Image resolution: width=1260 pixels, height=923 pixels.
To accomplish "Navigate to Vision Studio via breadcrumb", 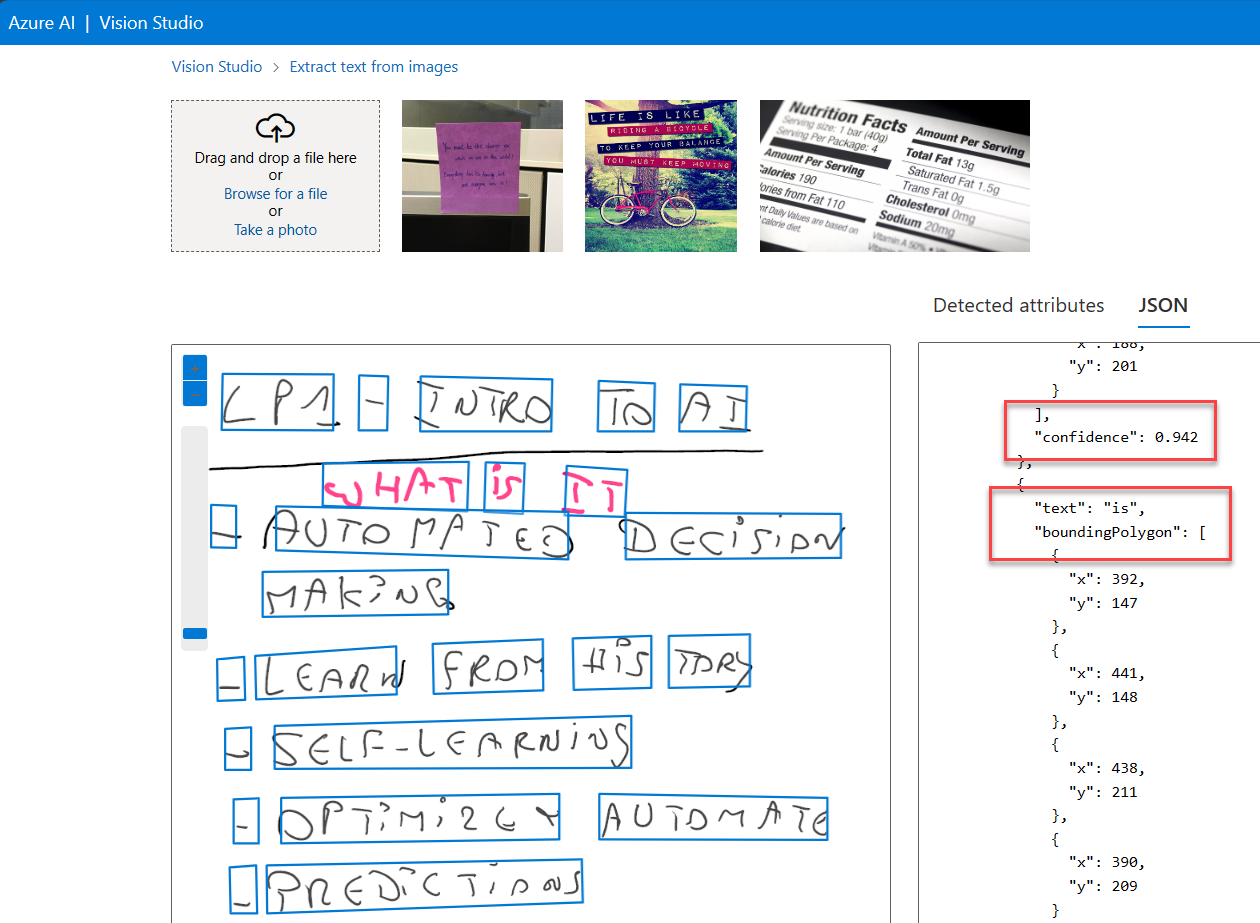I will coord(216,66).
